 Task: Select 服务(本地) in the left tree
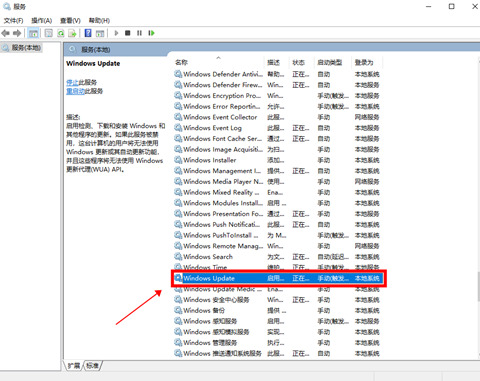click(x=22, y=48)
